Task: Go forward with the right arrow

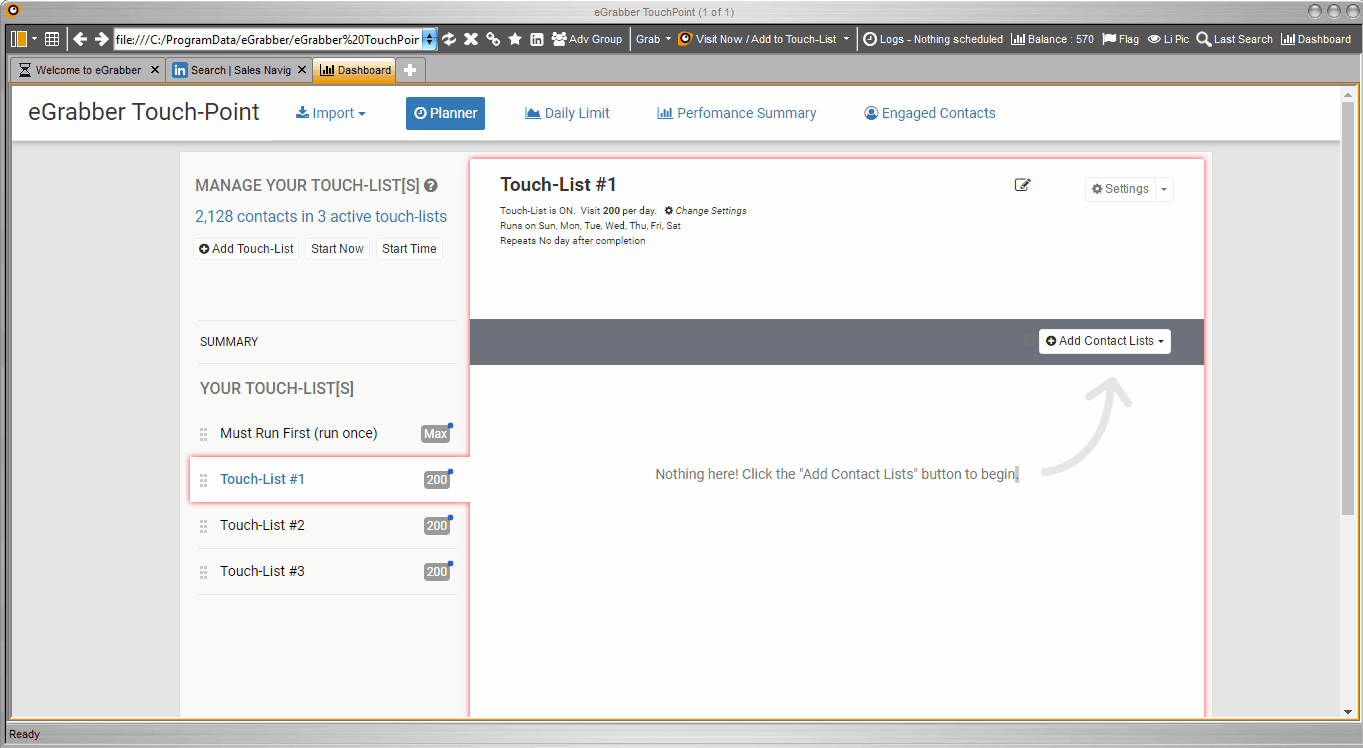Action: click(101, 39)
